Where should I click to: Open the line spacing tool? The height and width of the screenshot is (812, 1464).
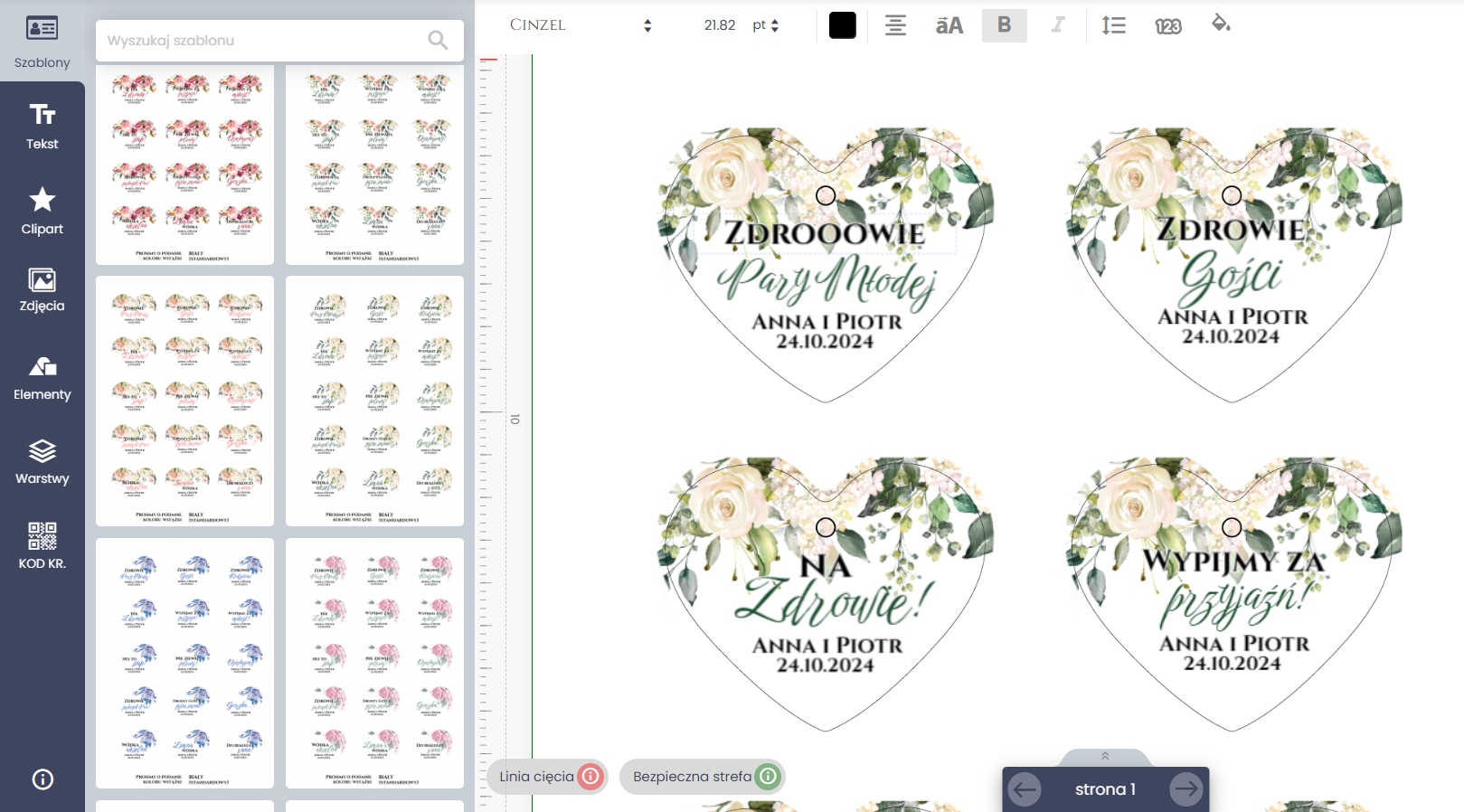tap(1113, 25)
